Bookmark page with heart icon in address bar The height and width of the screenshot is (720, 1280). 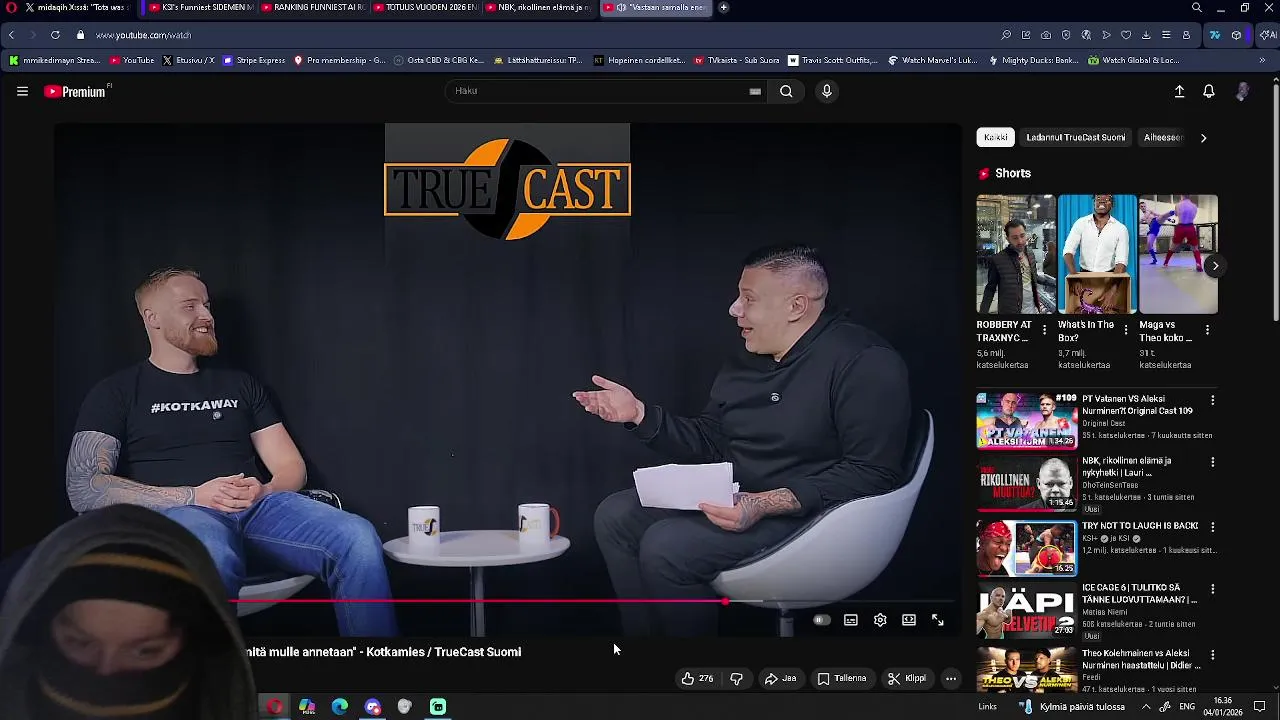(x=1126, y=35)
